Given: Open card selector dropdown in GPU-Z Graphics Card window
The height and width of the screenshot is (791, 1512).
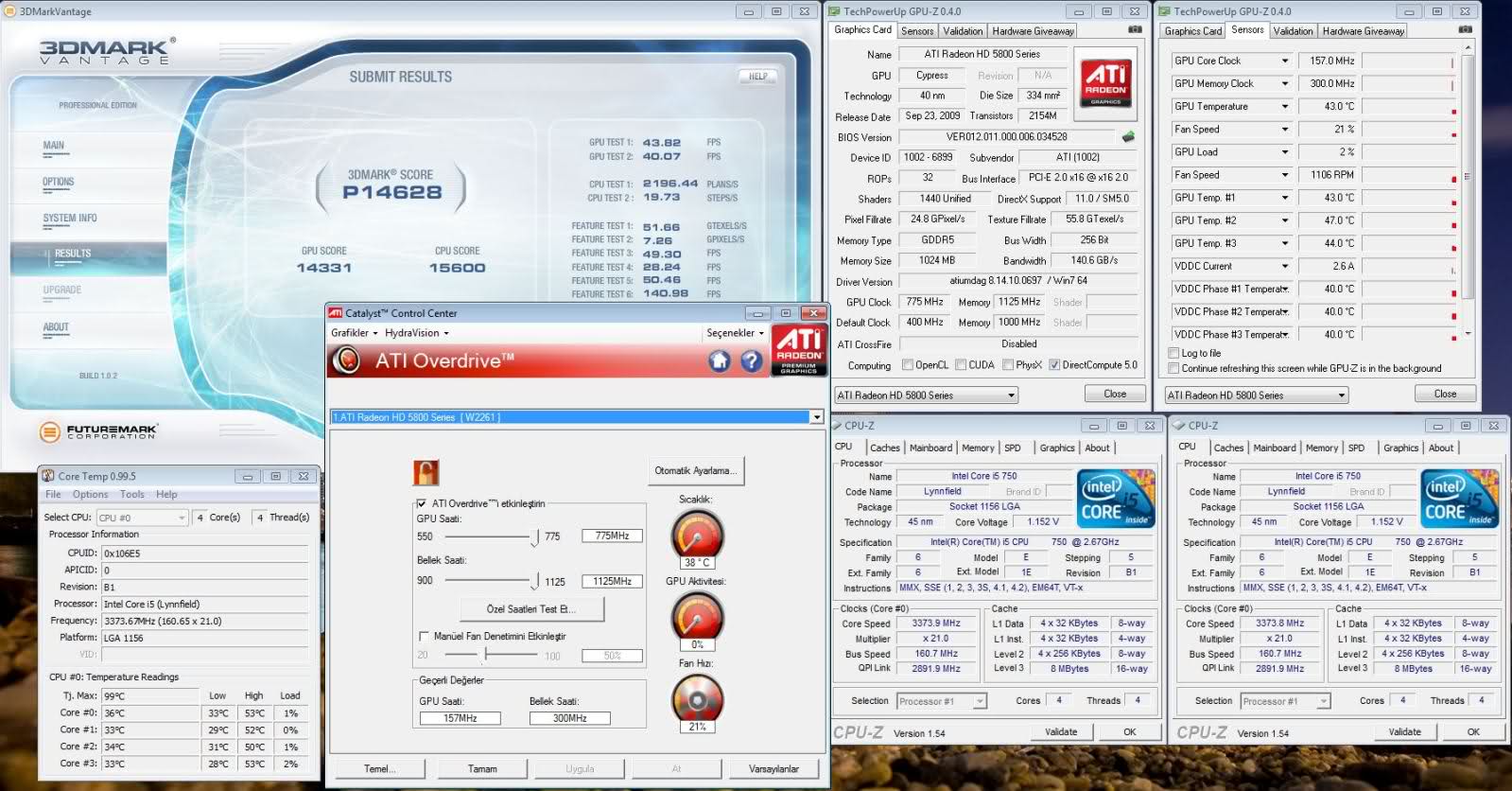Looking at the screenshot, I should tap(926, 395).
